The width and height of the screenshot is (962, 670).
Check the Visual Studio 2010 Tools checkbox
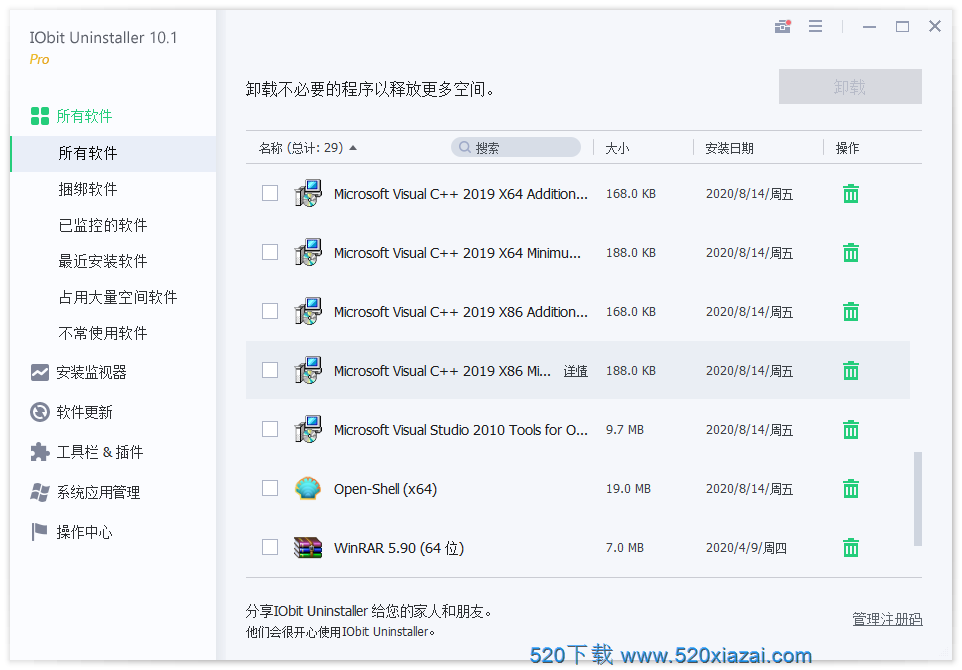[270, 429]
